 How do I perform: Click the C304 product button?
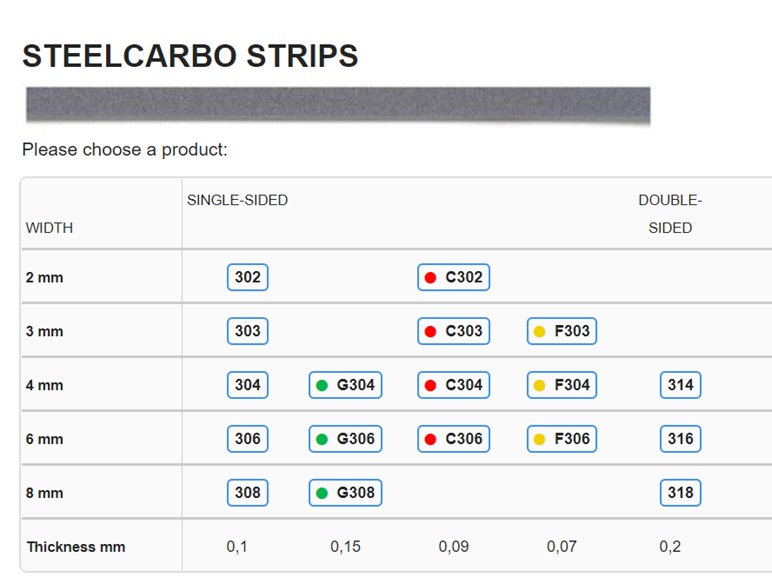pos(453,385)
